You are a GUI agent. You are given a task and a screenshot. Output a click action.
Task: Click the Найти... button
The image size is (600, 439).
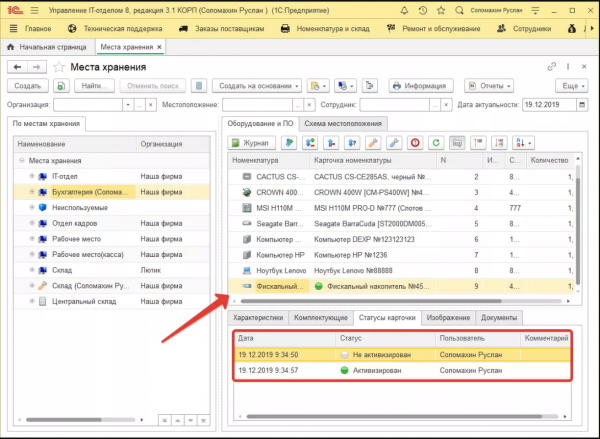[x=95, y=86]
